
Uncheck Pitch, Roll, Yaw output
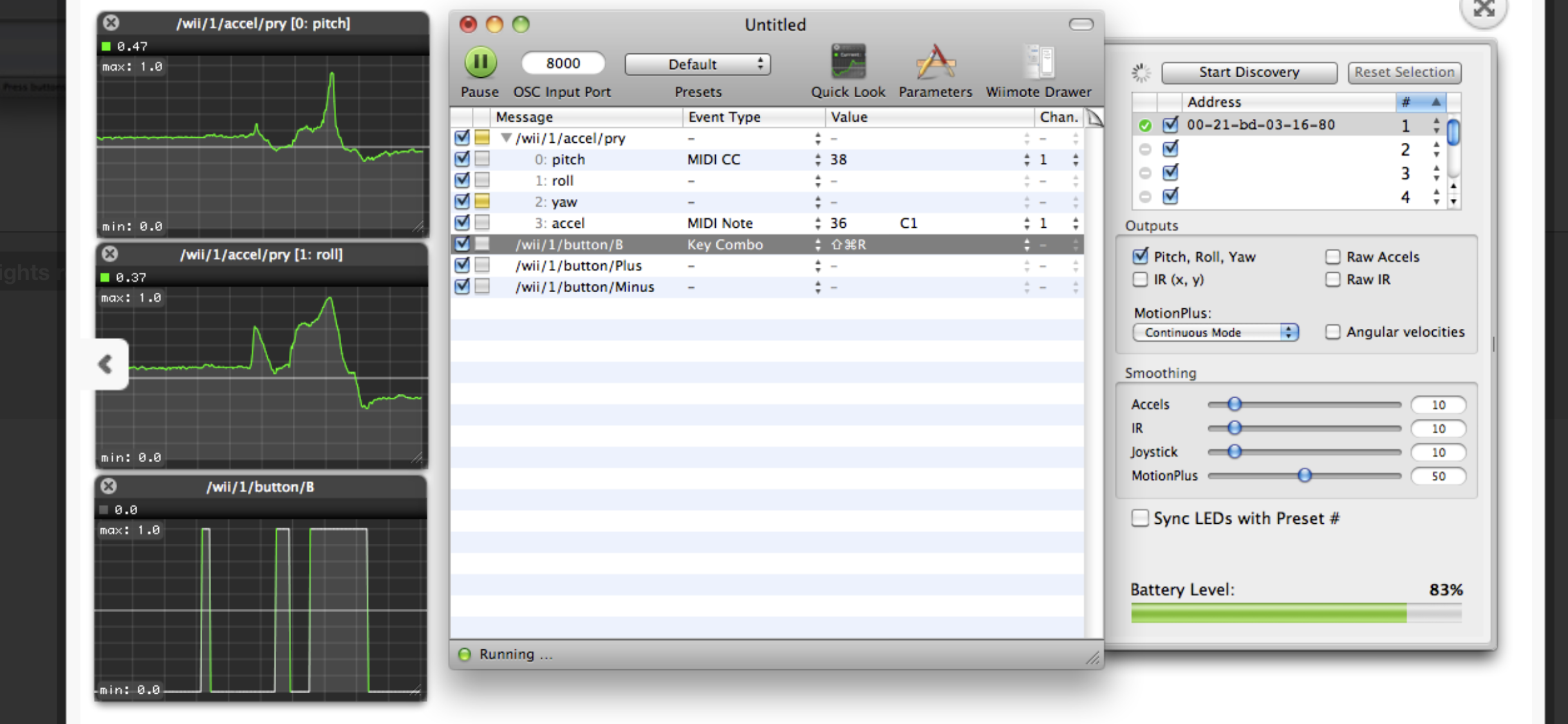click(1141, 257)
